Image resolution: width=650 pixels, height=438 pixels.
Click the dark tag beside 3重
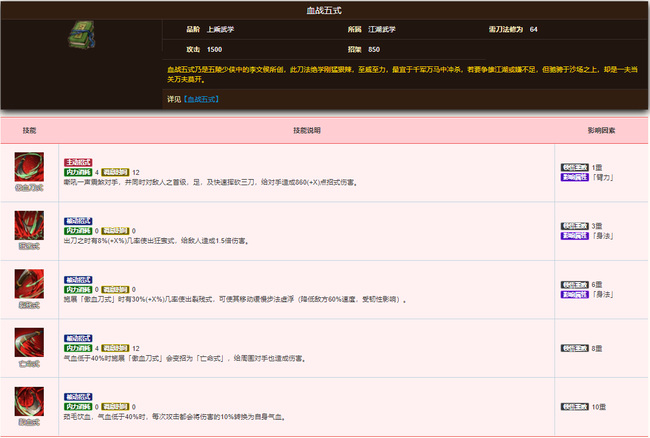575,226
